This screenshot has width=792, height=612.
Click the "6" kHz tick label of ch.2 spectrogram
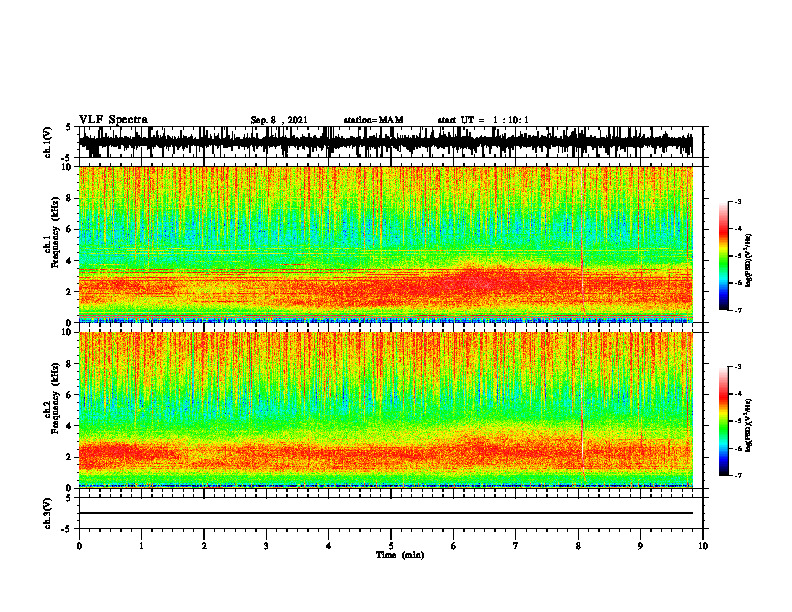pyautogui.click(x=69, y=395)
